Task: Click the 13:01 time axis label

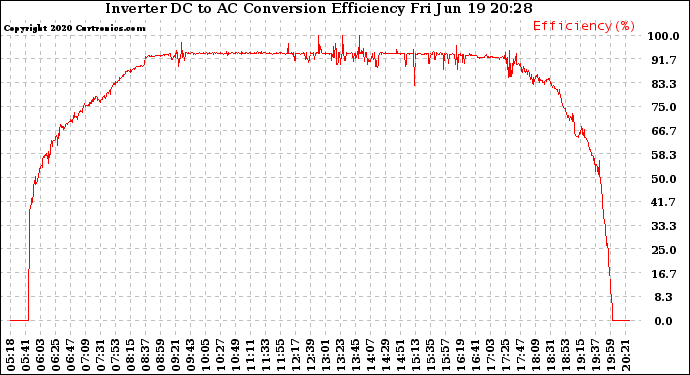Action: (x=326, y=355)
